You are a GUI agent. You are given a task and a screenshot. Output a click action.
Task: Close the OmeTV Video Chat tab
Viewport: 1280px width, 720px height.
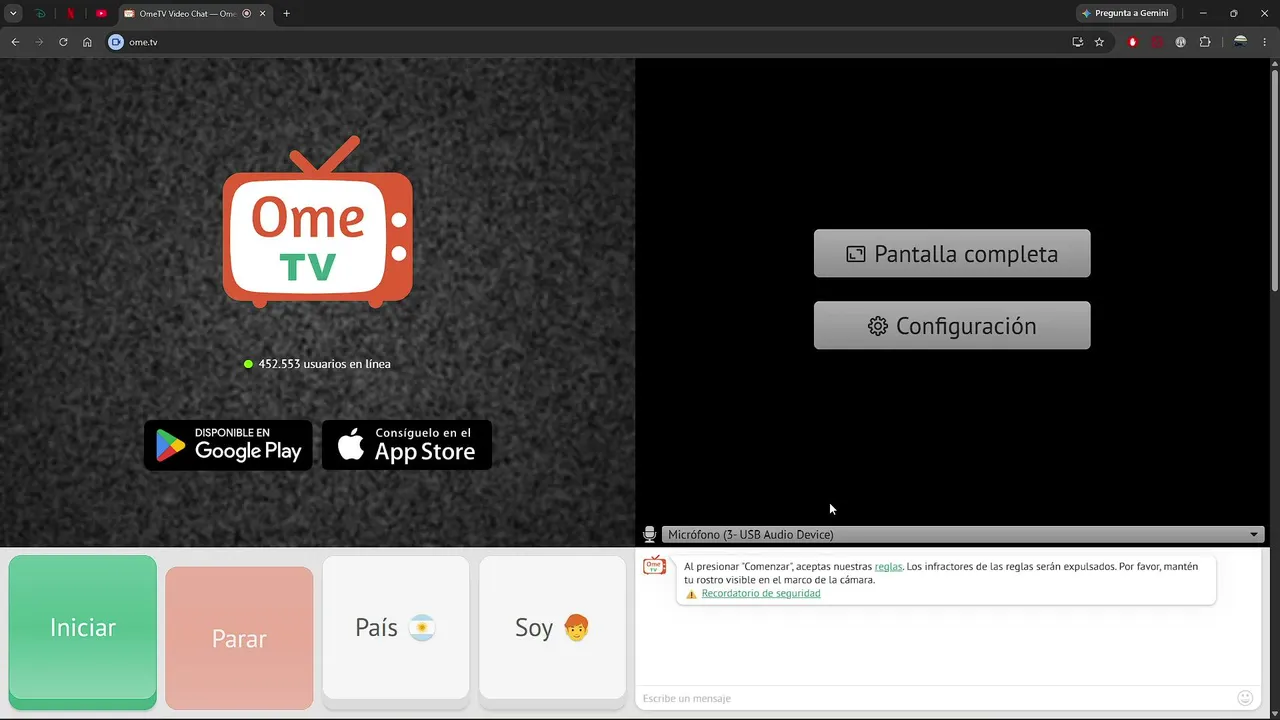pyautogui.click(x=263, y=14)
